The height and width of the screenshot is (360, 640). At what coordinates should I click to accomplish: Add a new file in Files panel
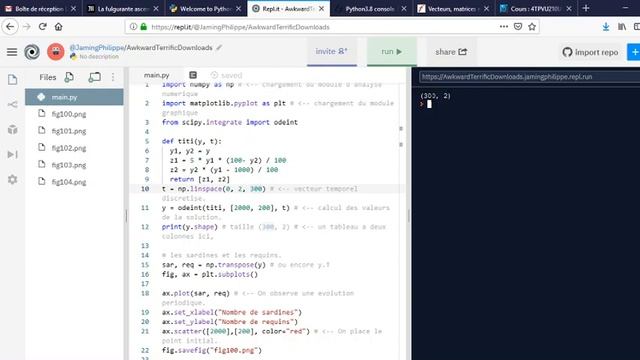click(69, 77)
